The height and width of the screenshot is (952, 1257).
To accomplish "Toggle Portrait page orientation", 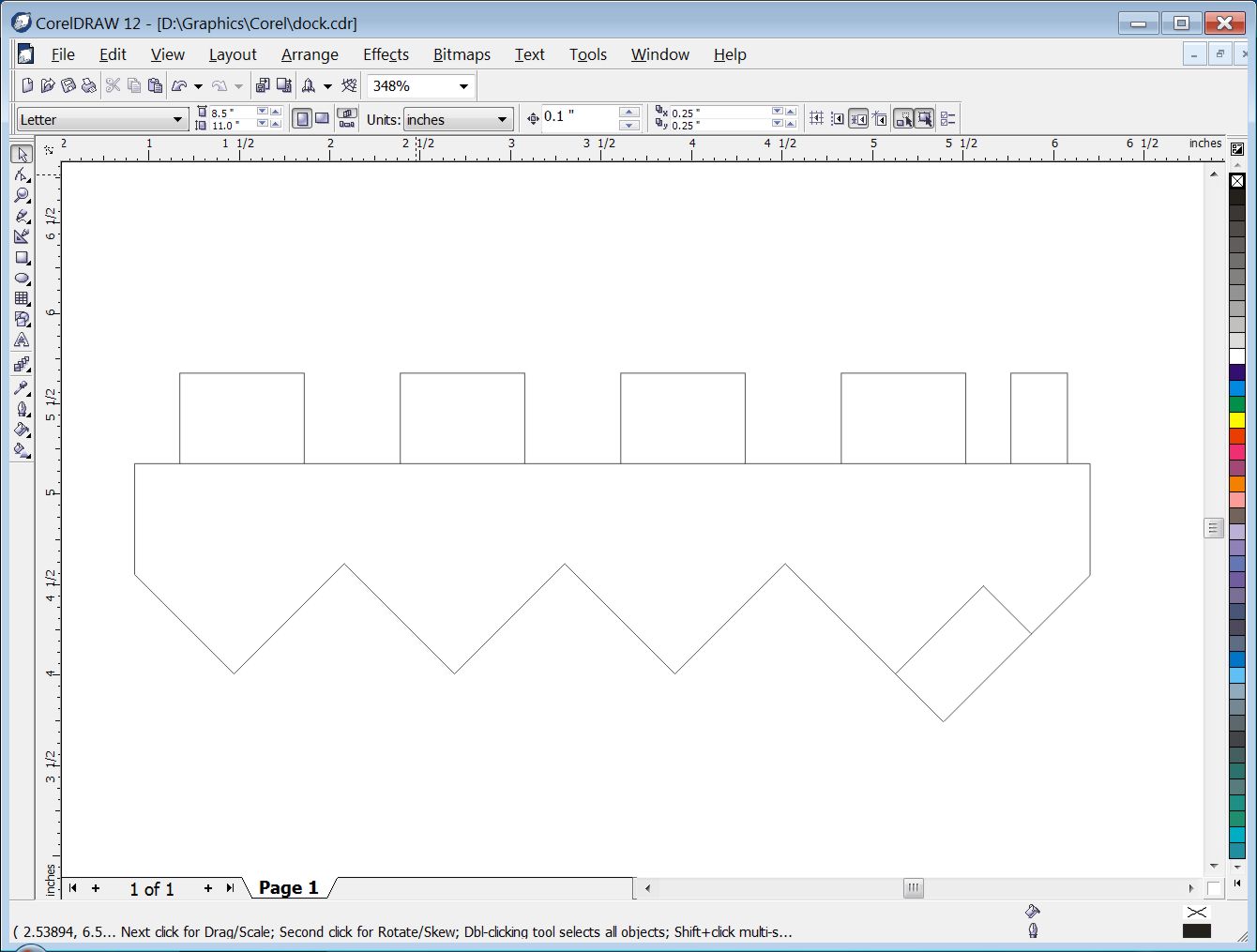I will pyautogui.click(x=302, y=119).
